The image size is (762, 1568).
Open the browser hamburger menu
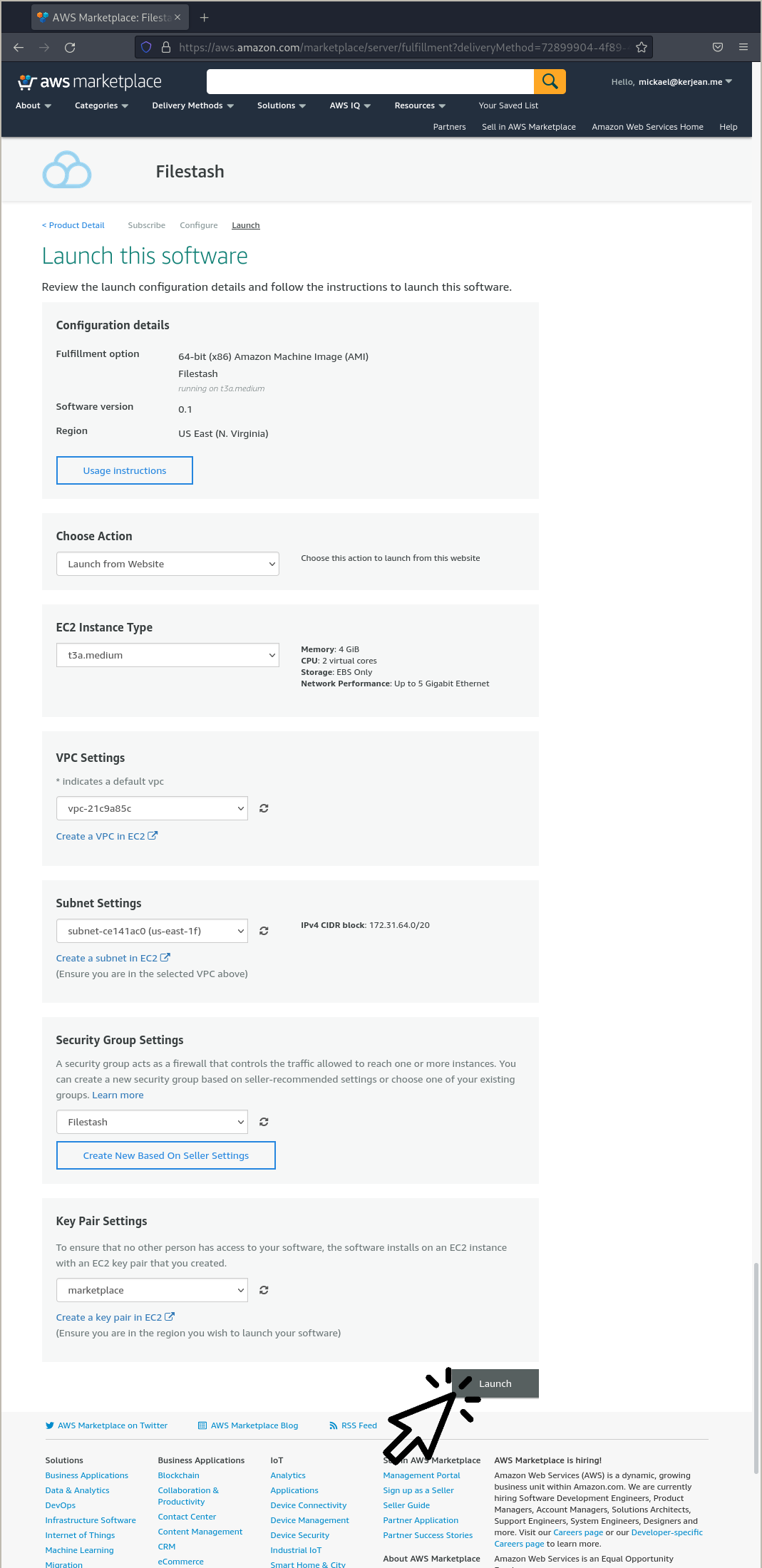click(x=743, y=48)
